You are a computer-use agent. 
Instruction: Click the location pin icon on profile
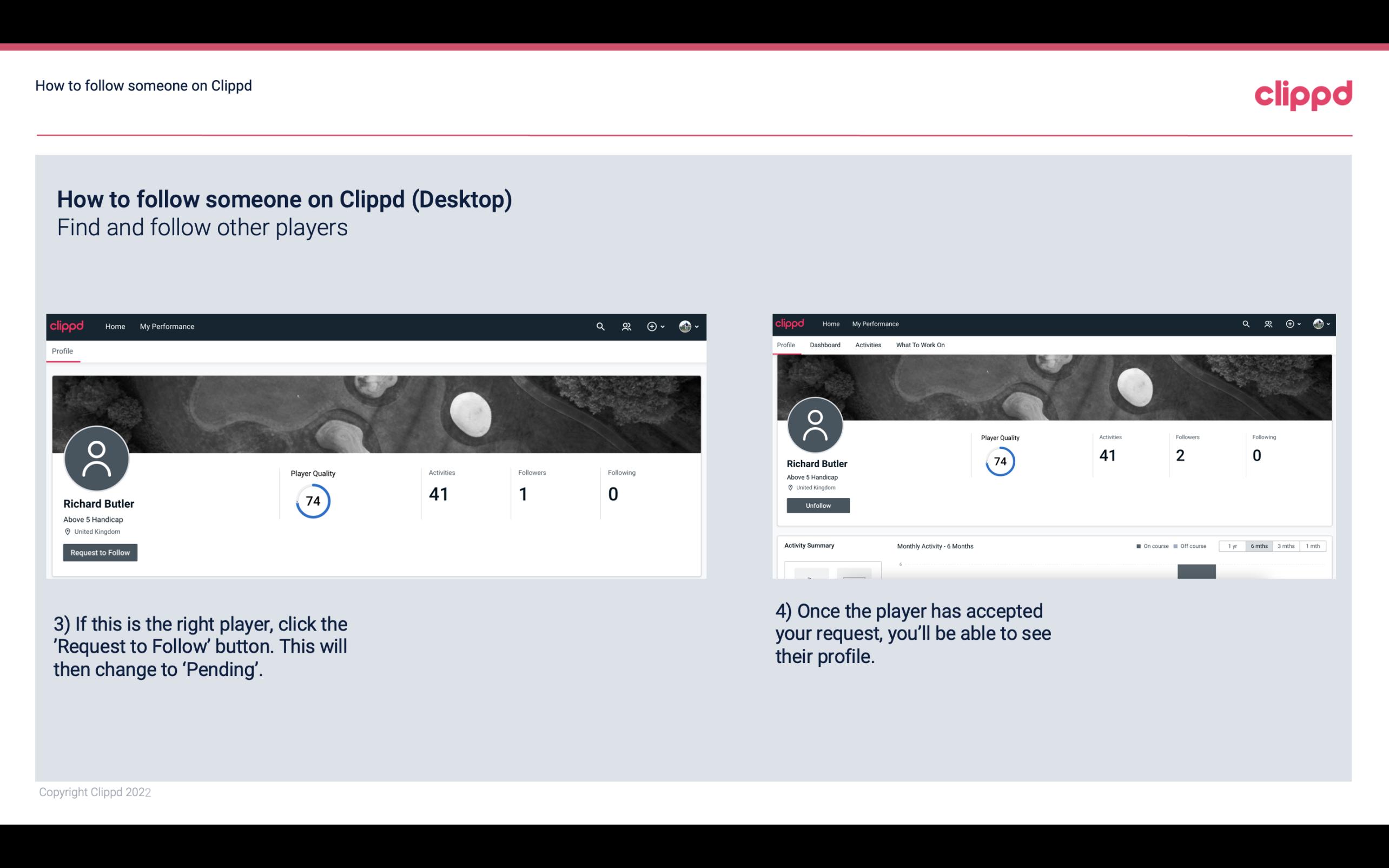(x=67, y=531)
